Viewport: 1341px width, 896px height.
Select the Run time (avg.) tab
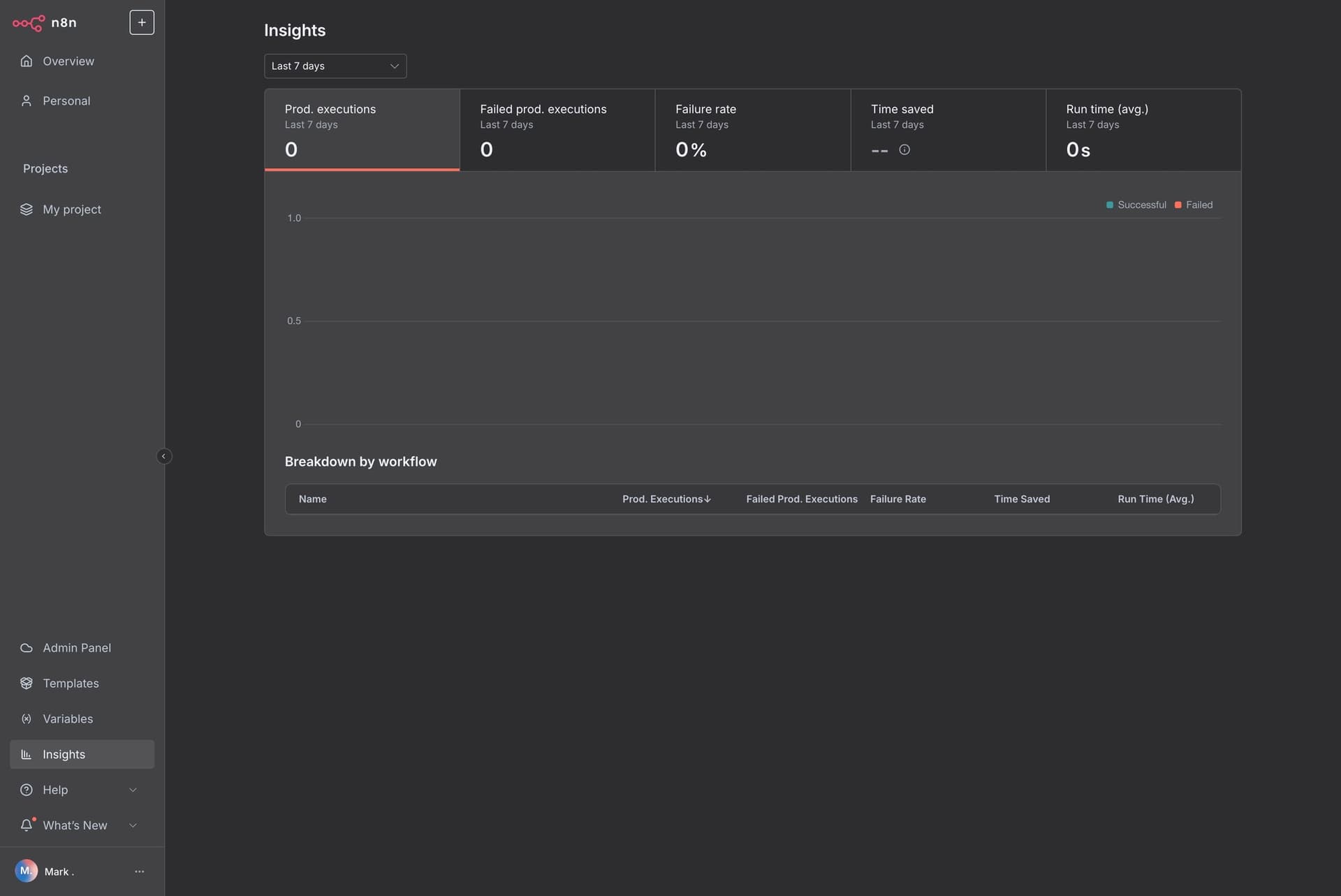click(1143, 130)
